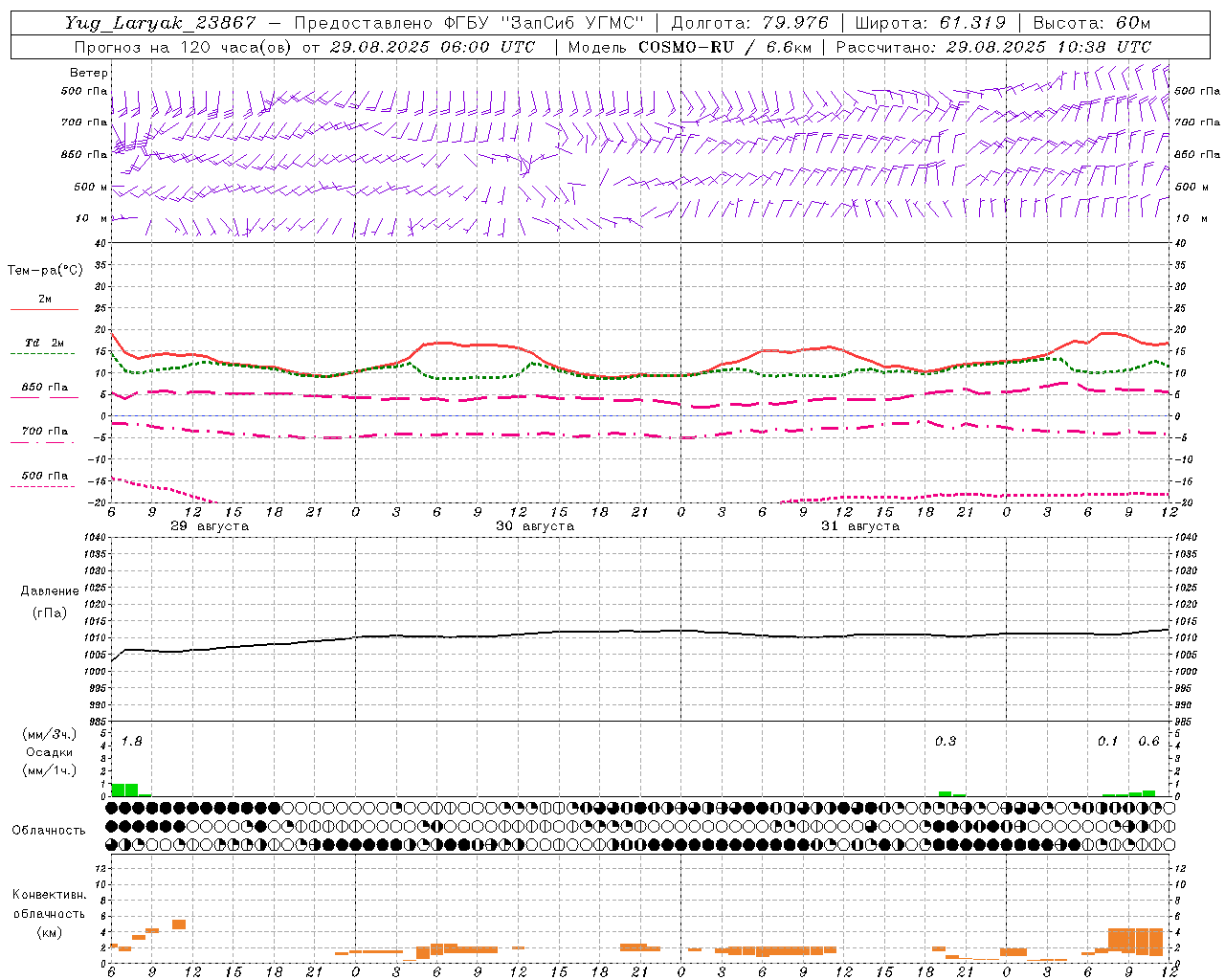Image resolution: width=1225 pixels, height=980 pixels.
Task: Click the (км) unit under convective cloudiness
Action: [x=49, y=932]
